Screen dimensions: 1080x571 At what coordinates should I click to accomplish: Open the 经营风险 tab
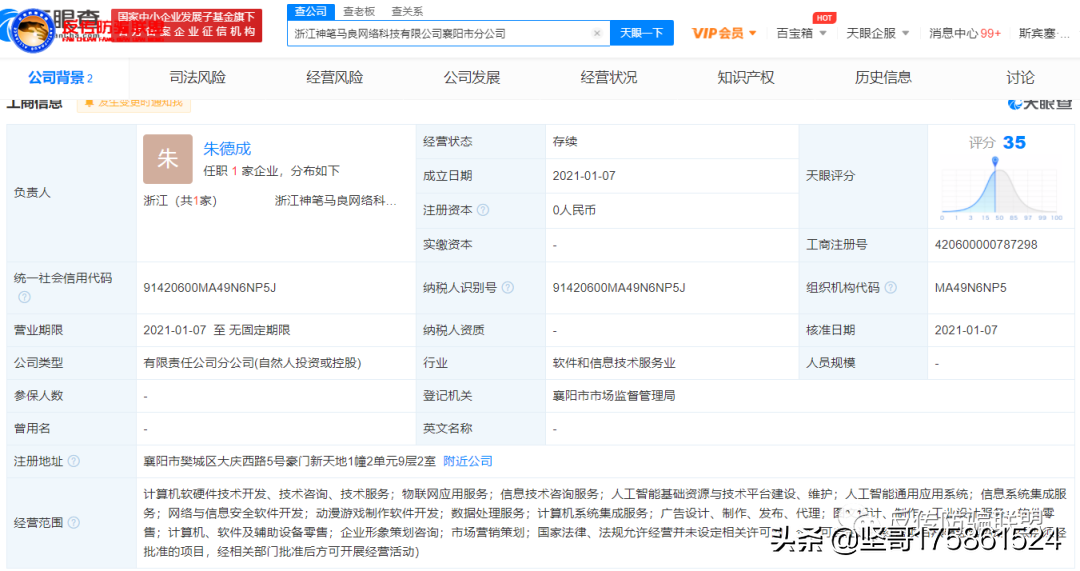click(335, 78)
